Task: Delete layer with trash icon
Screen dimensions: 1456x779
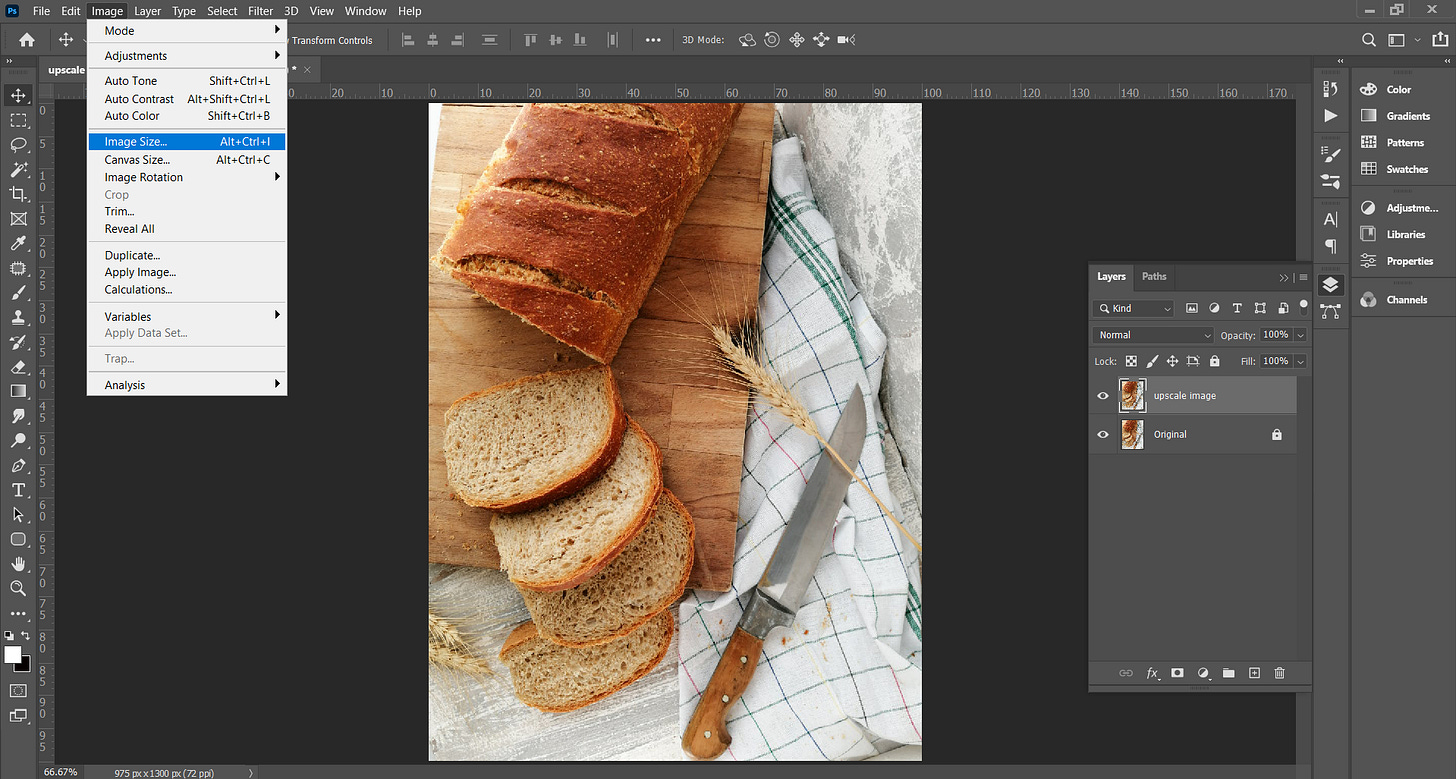Action: point(1279,673)
